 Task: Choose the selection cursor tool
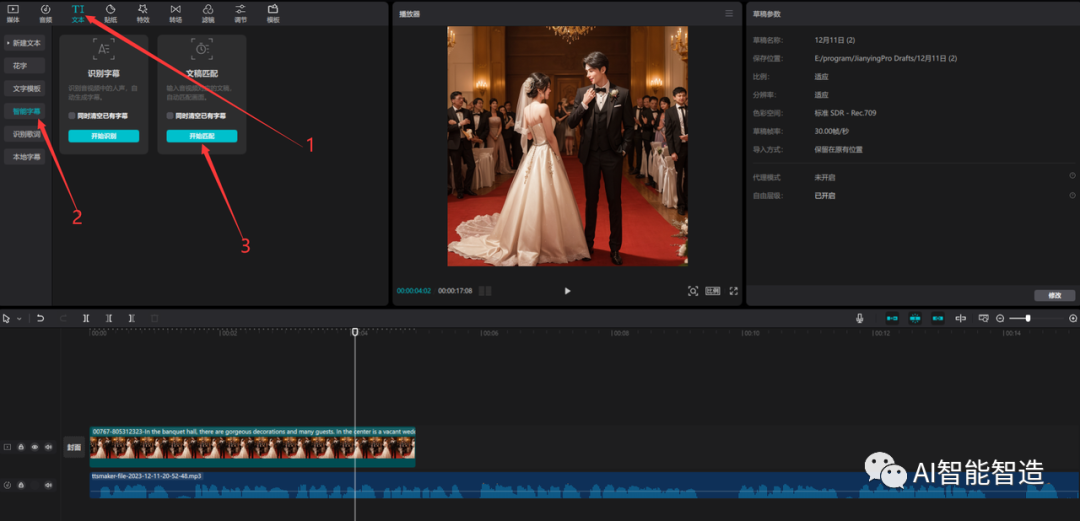(7, 318)
